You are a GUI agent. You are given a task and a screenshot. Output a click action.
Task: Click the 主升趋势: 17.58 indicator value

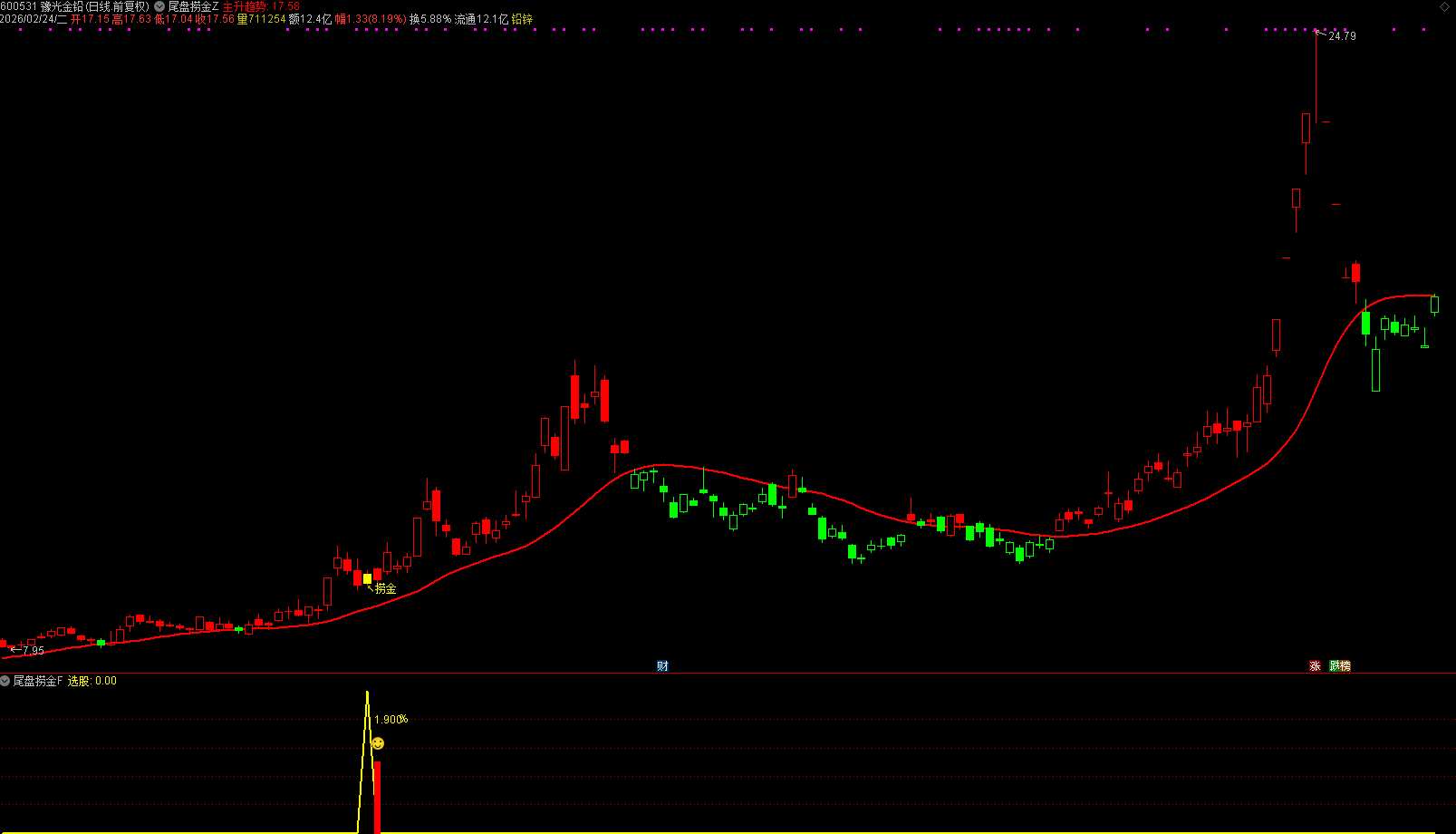pyautogui.click(x=261, y=6)
